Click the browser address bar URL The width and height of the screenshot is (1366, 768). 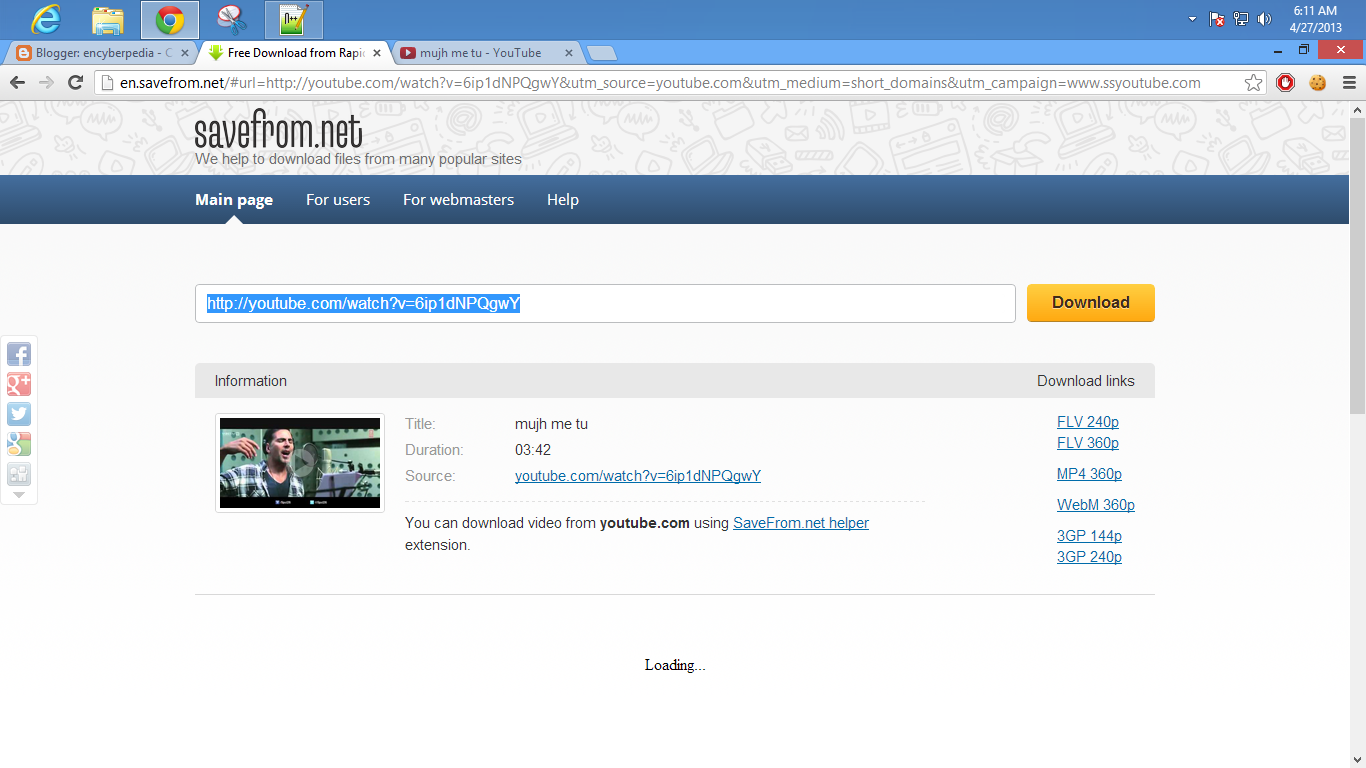(x=660, y=83)
